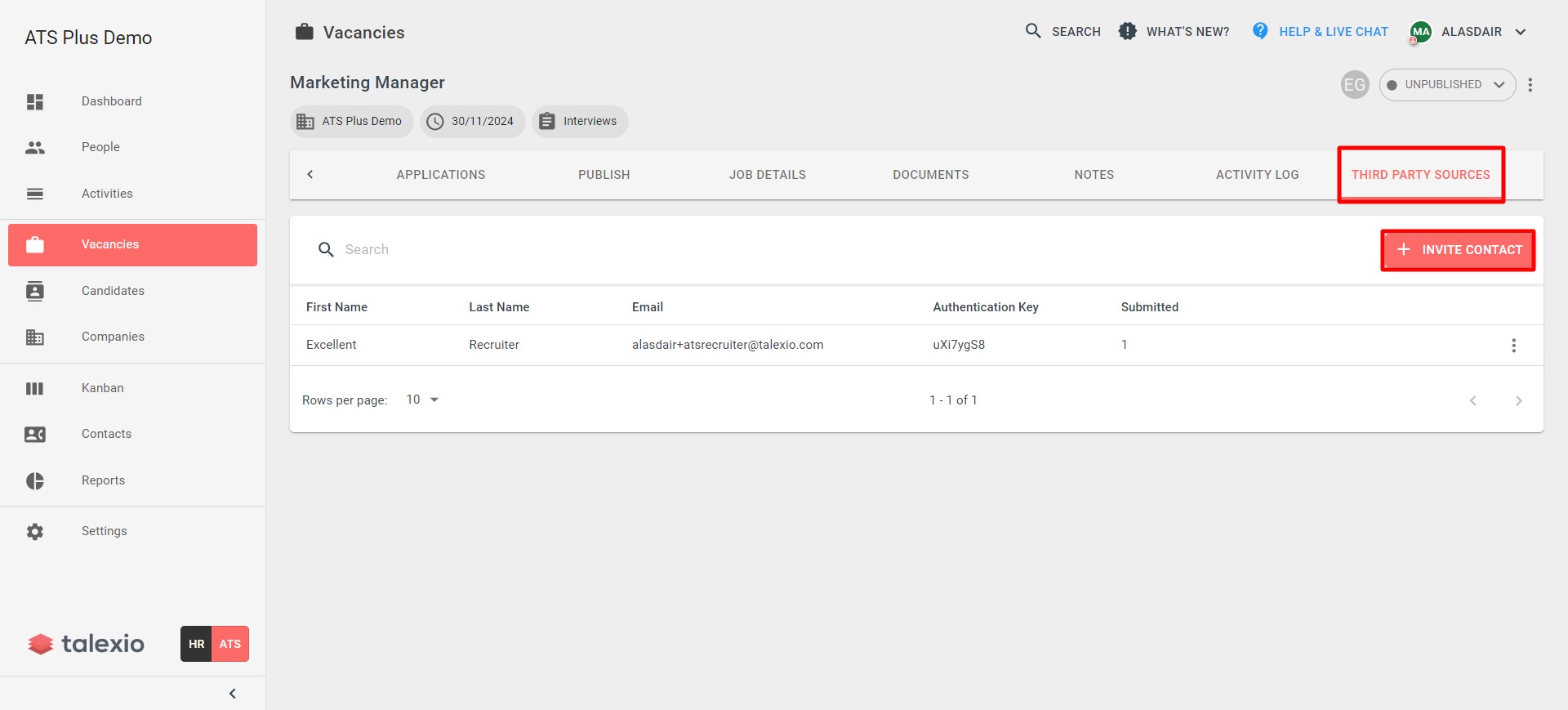Expand the Alasdair account menu

click(x=1521, y=32)
